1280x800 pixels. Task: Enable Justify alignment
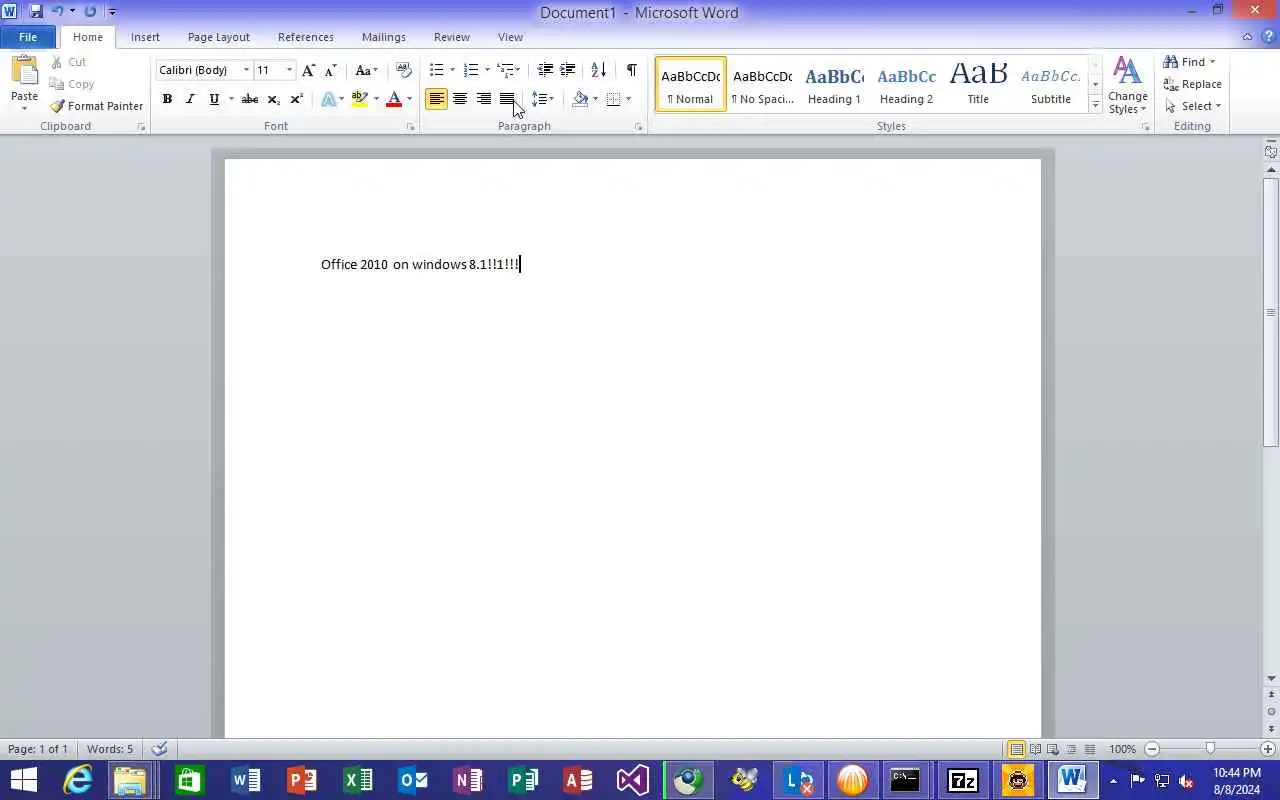coord(507,99)
